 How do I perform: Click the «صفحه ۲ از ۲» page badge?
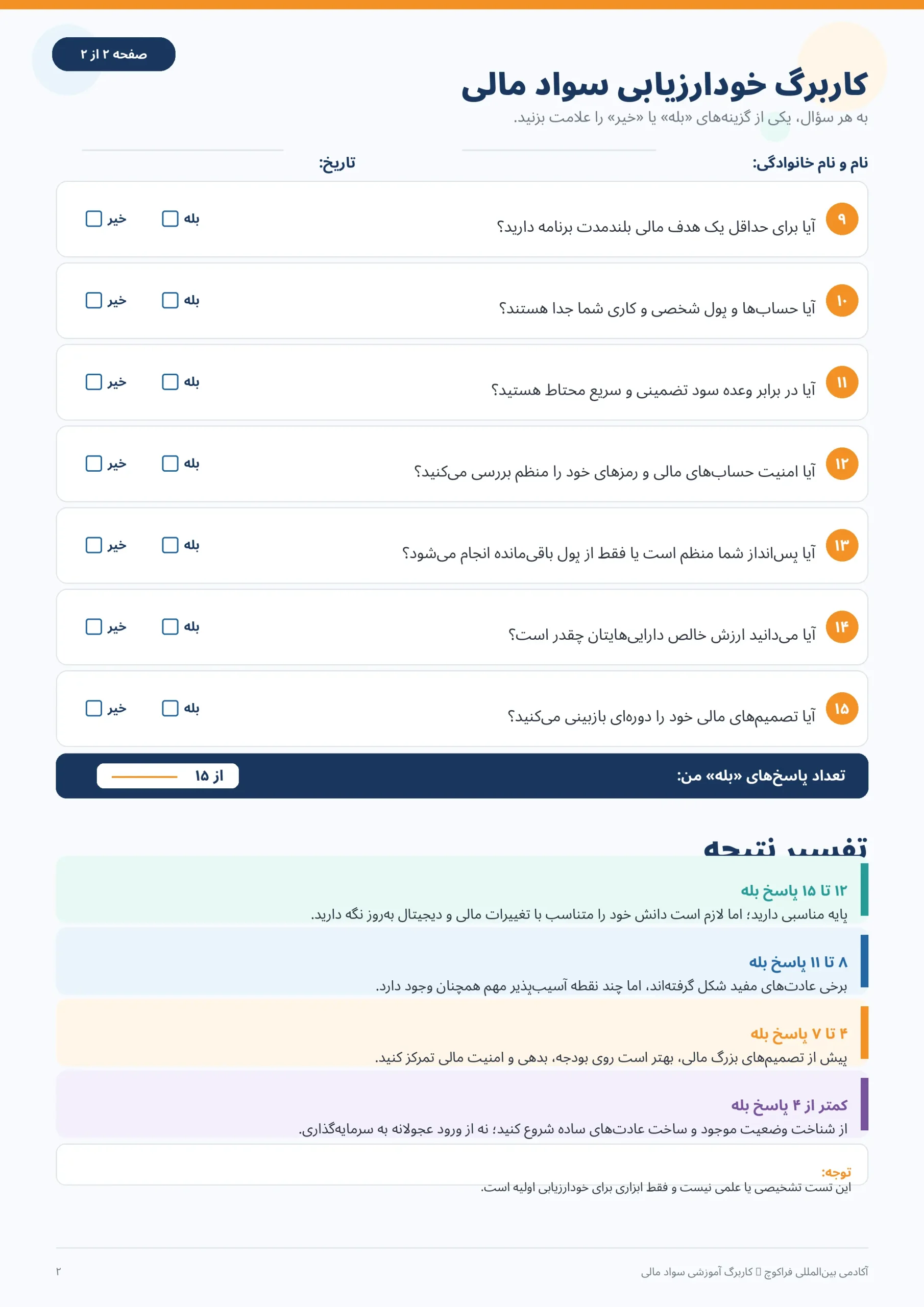(114, 54)
